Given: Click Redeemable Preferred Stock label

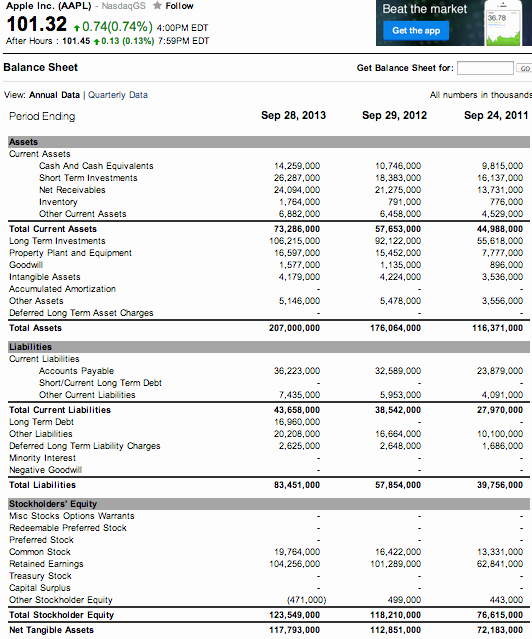Looking at the screenshot, I should pyautogui.click(x=68, y=528).
